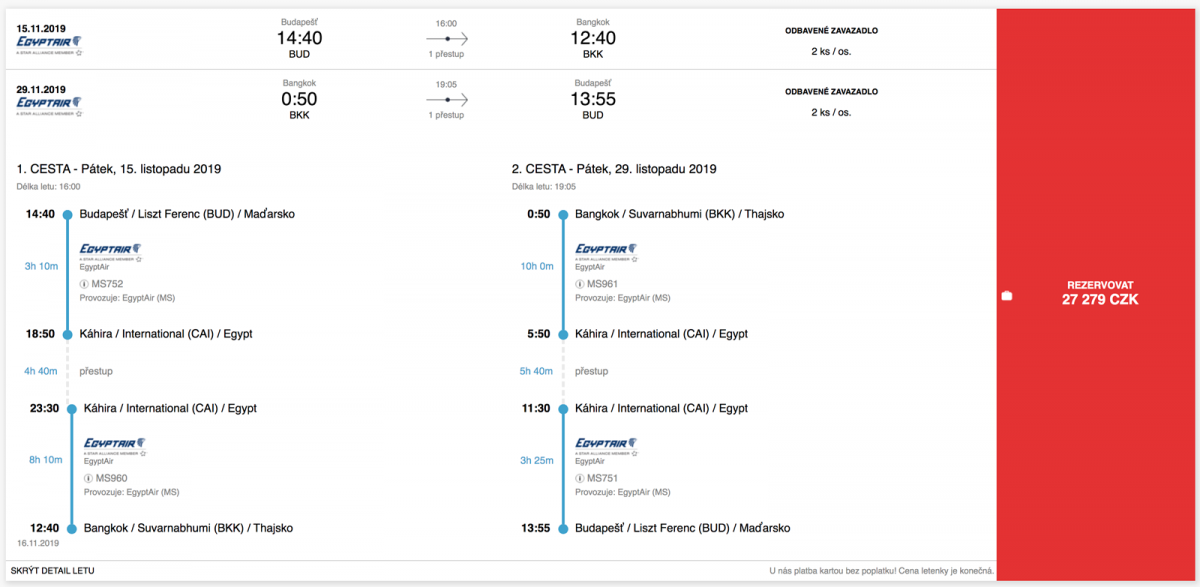Collapse details via Skrýt detail letu
Screen dimensions: 1200x587
[53, 571]
